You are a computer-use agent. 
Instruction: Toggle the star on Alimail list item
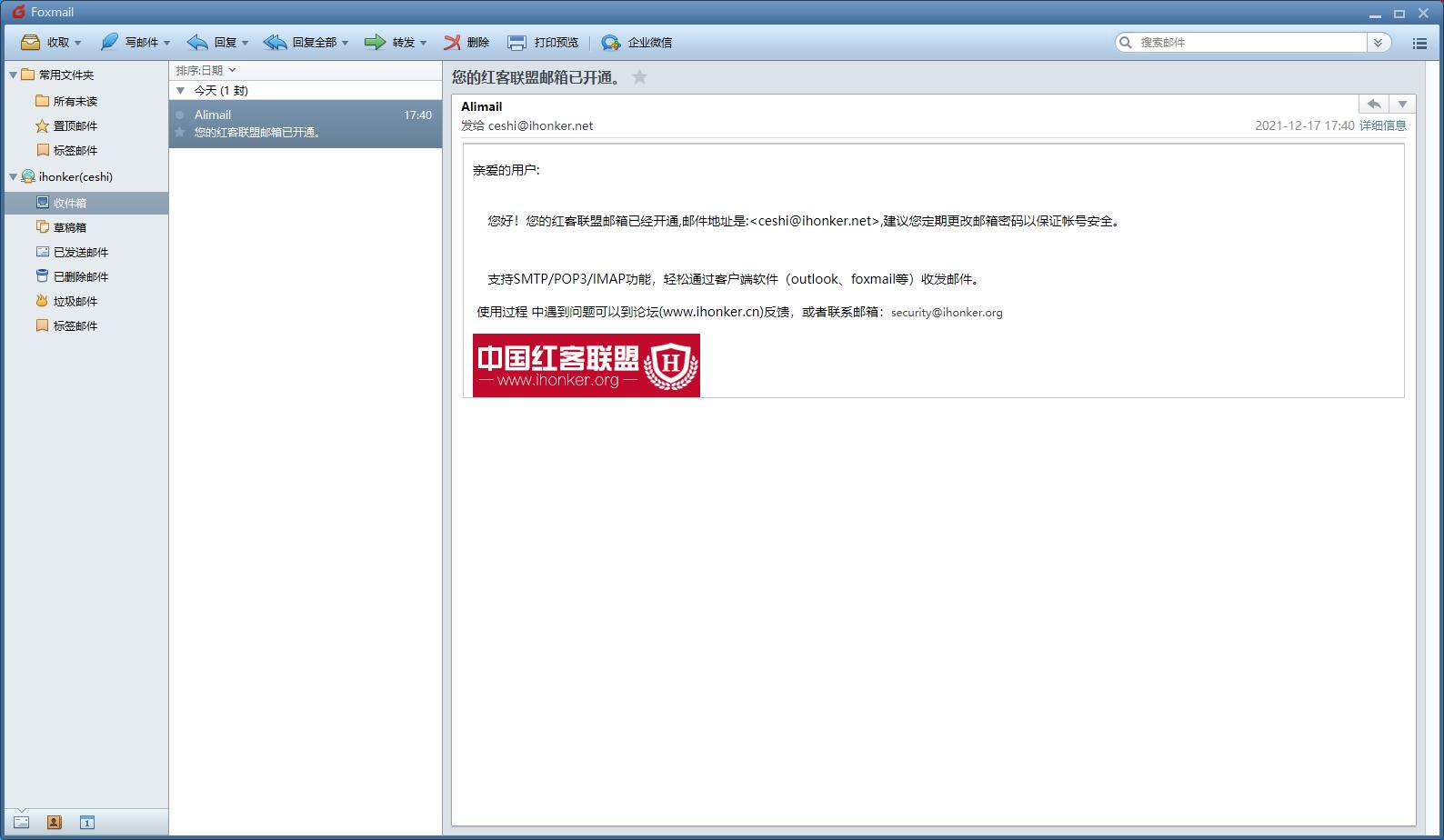[180, 133]
